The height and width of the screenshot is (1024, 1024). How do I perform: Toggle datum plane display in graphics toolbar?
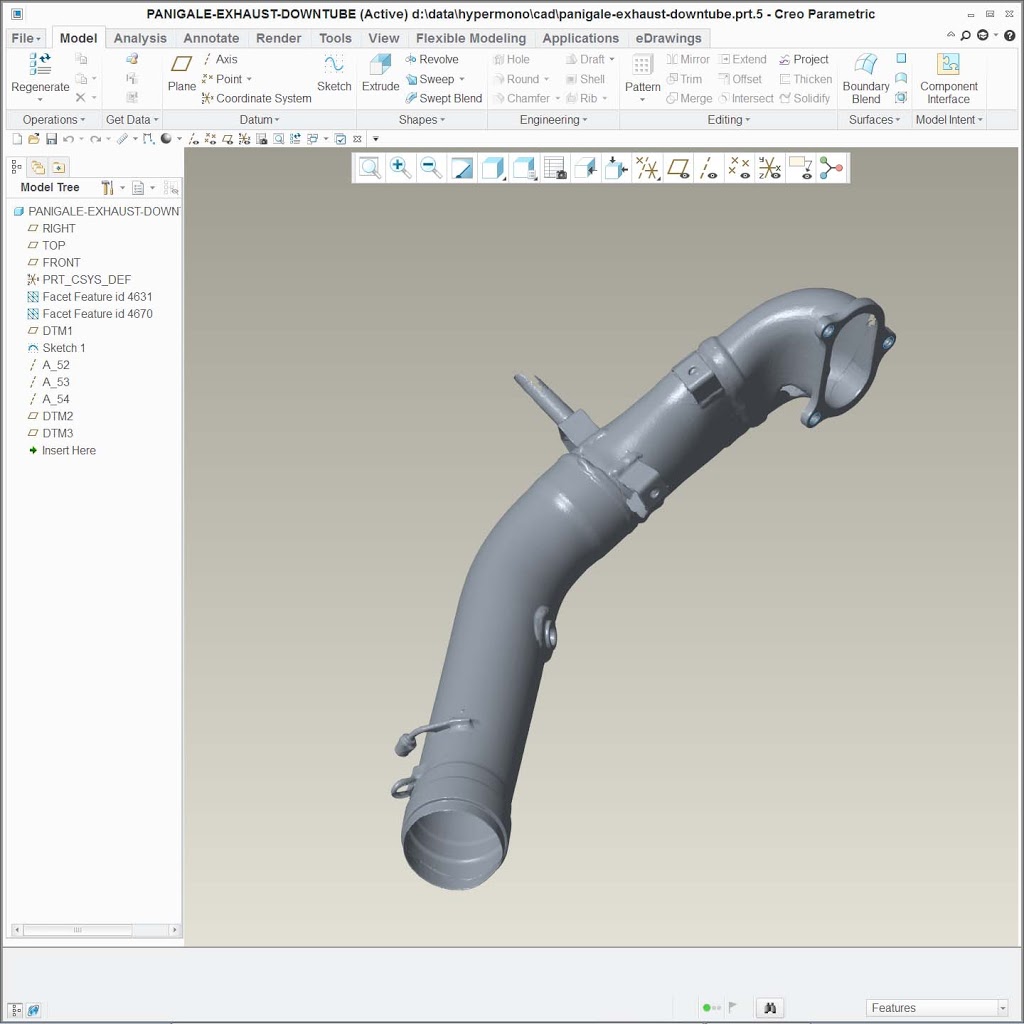(x=679, y=168)
